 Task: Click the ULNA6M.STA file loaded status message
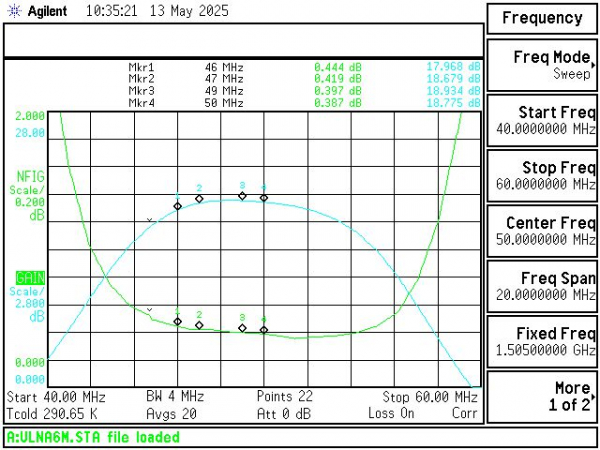[93, 437]
